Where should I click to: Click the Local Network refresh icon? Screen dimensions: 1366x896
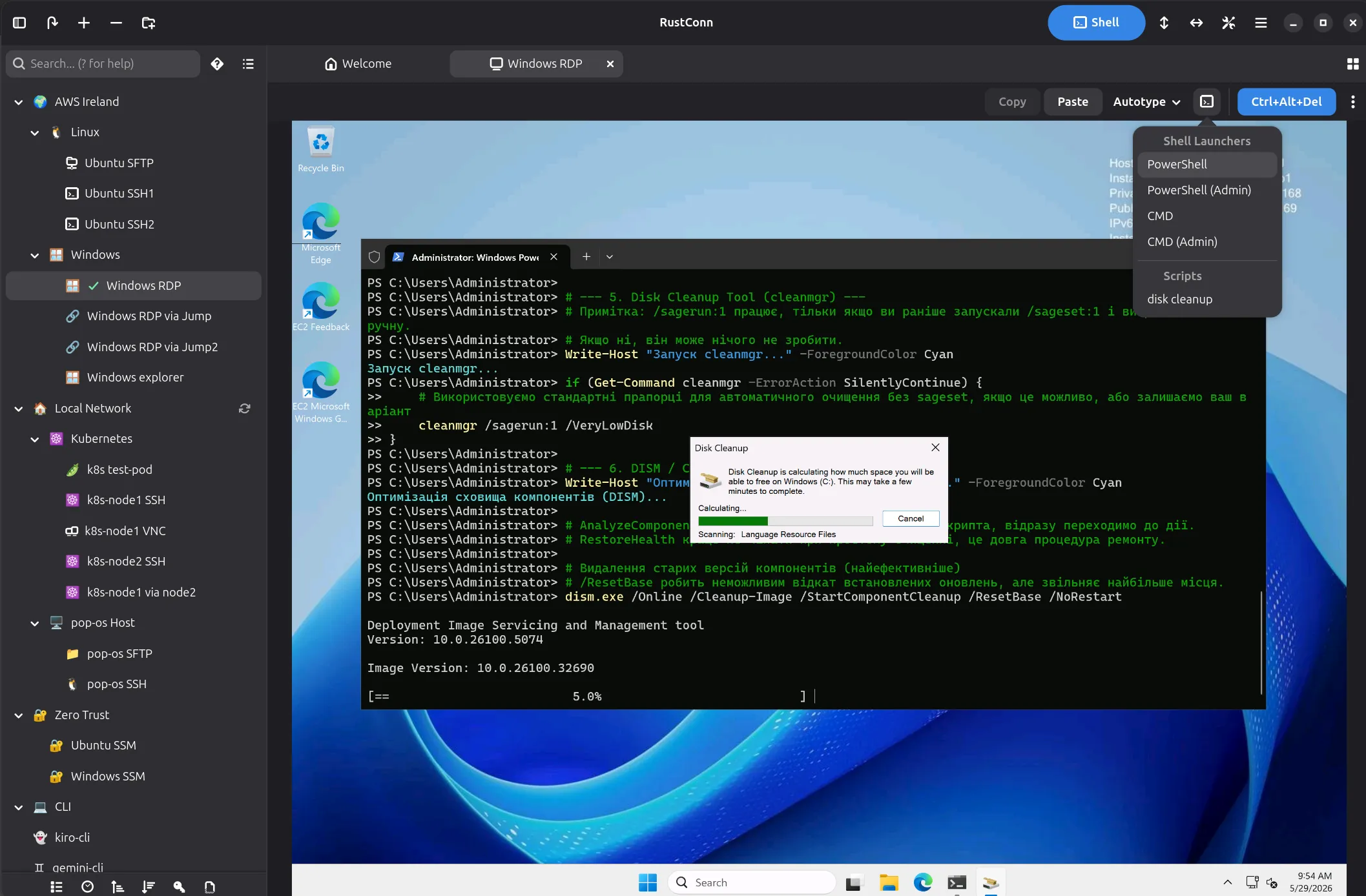tap(244, 408)
